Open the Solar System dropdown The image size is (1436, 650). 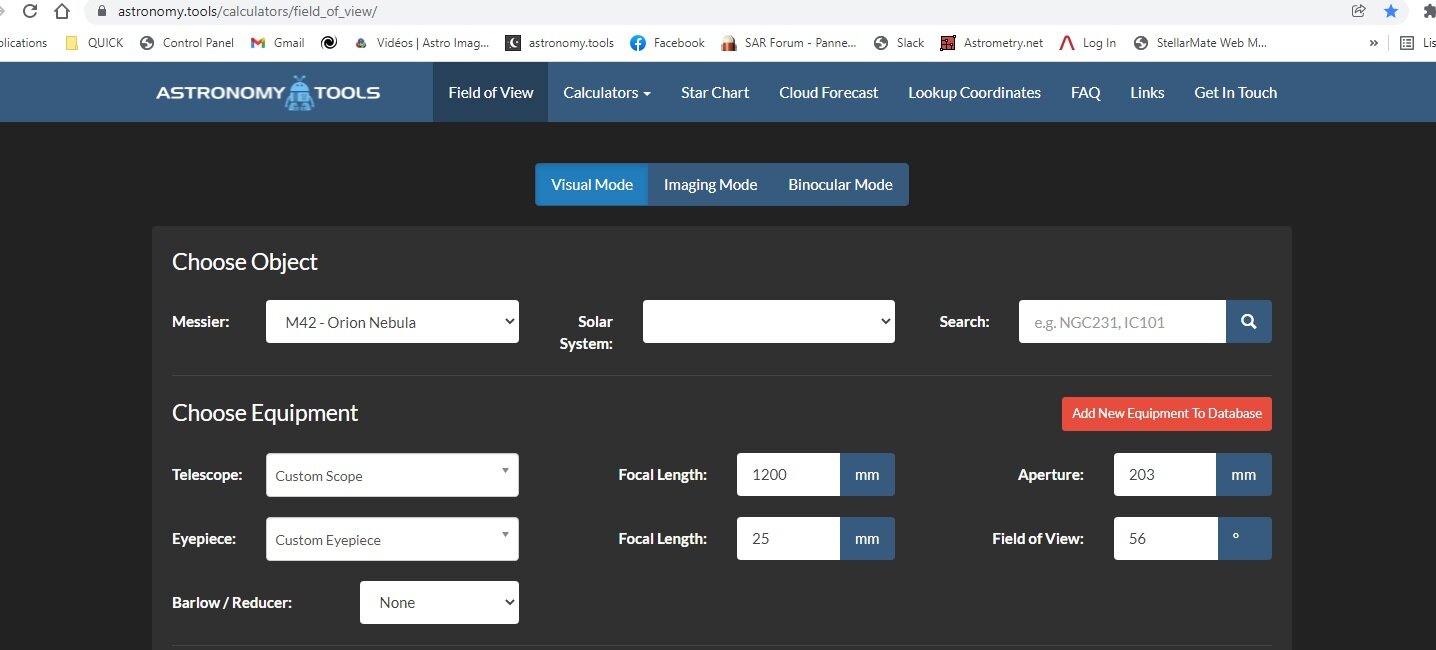(769, 322)
